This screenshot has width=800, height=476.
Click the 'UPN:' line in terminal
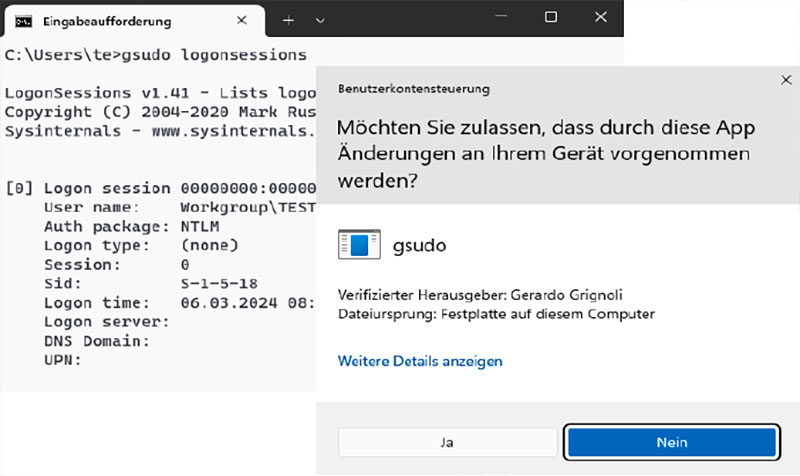63,360
